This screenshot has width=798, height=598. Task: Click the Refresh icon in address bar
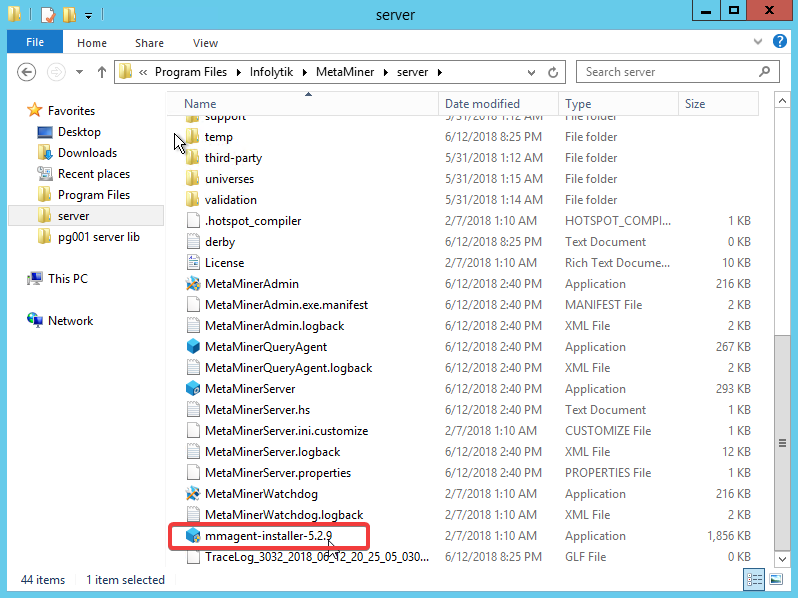click(x=553, y=72)
